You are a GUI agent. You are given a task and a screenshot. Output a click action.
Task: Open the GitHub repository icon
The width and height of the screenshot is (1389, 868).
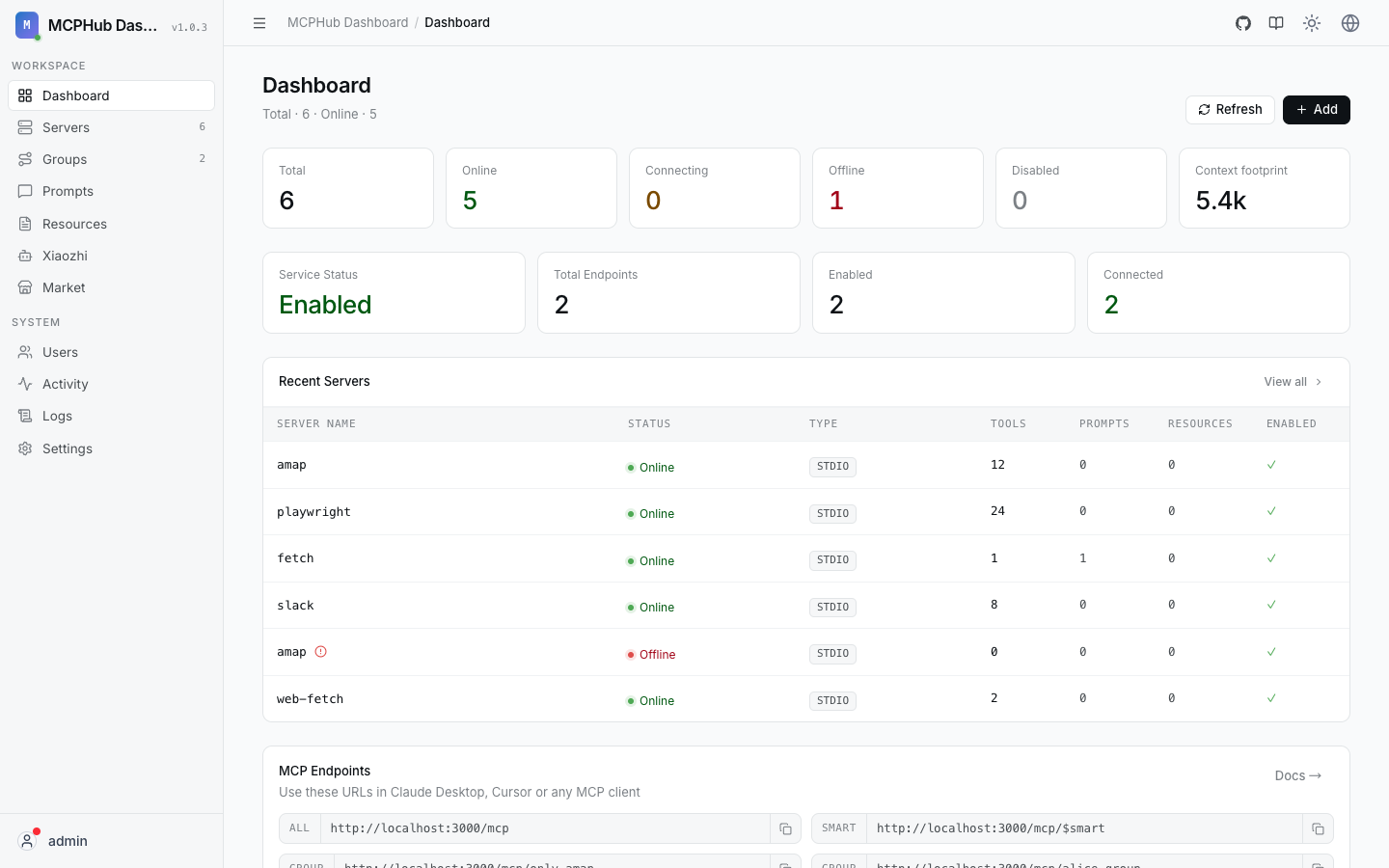click(x=1243, y=23)
